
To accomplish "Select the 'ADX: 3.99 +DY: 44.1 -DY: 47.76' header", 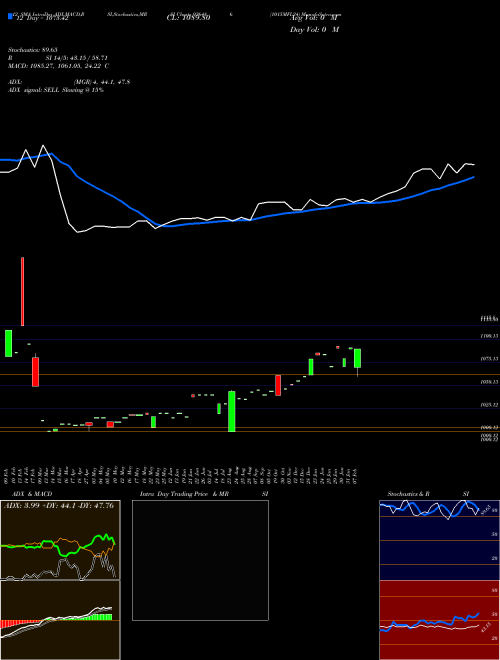I will tap(59, 506).
